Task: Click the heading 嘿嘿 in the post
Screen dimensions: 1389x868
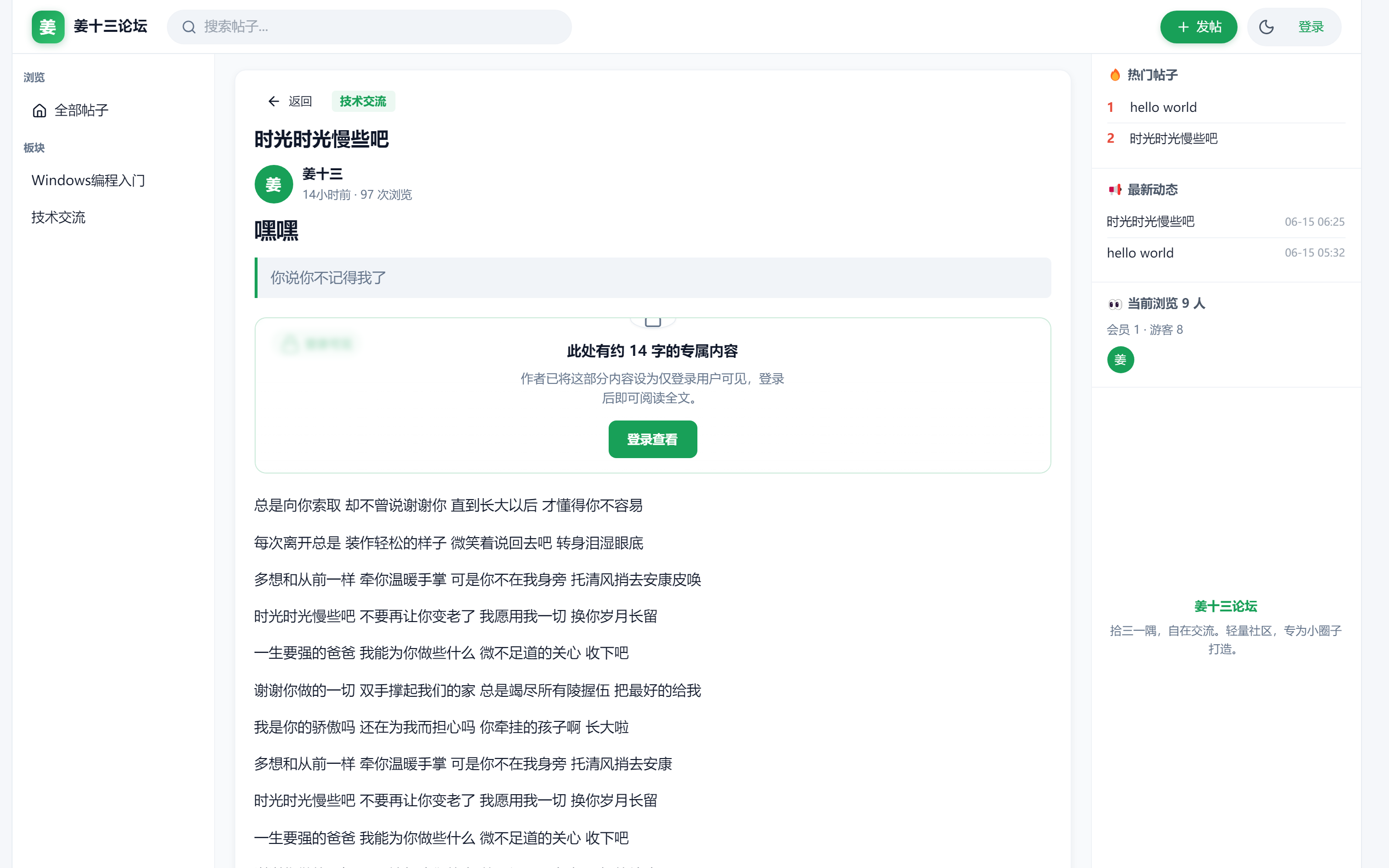Action: point(276,231)
